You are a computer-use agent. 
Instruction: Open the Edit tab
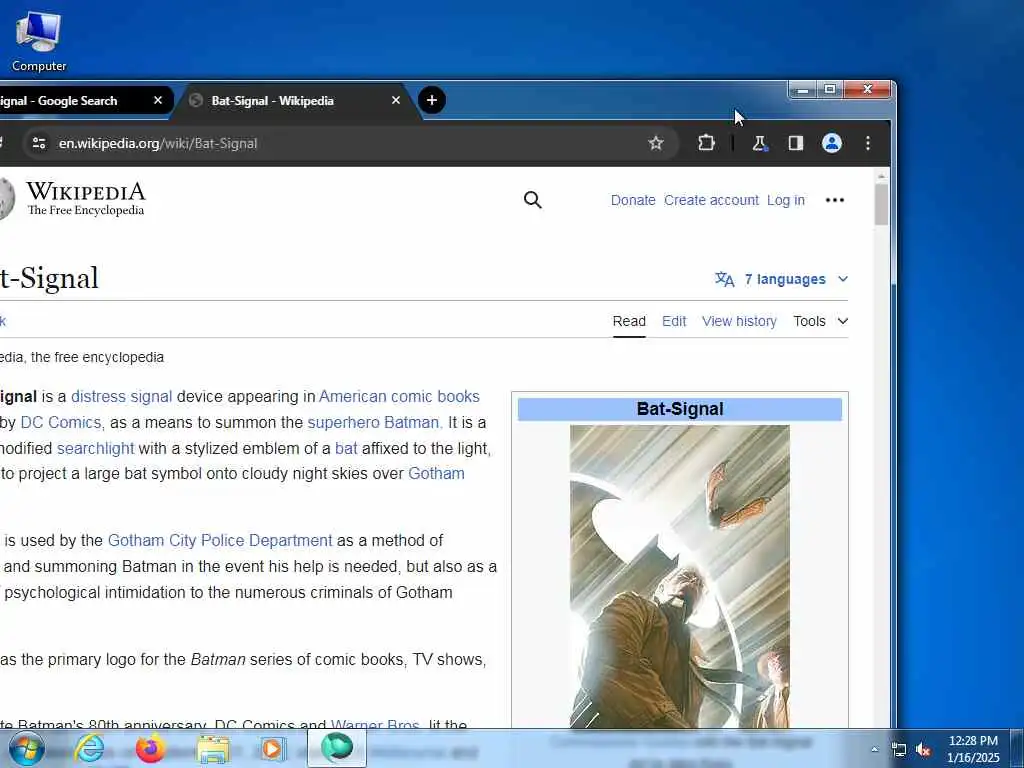(674, 321)
